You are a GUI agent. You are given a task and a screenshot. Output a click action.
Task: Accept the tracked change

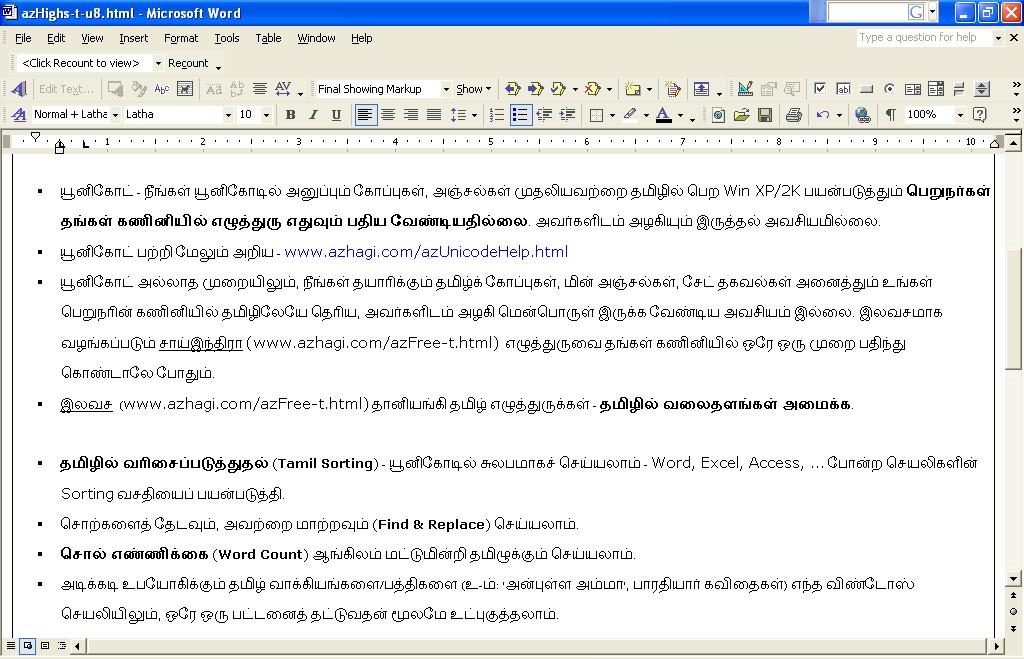558,88
